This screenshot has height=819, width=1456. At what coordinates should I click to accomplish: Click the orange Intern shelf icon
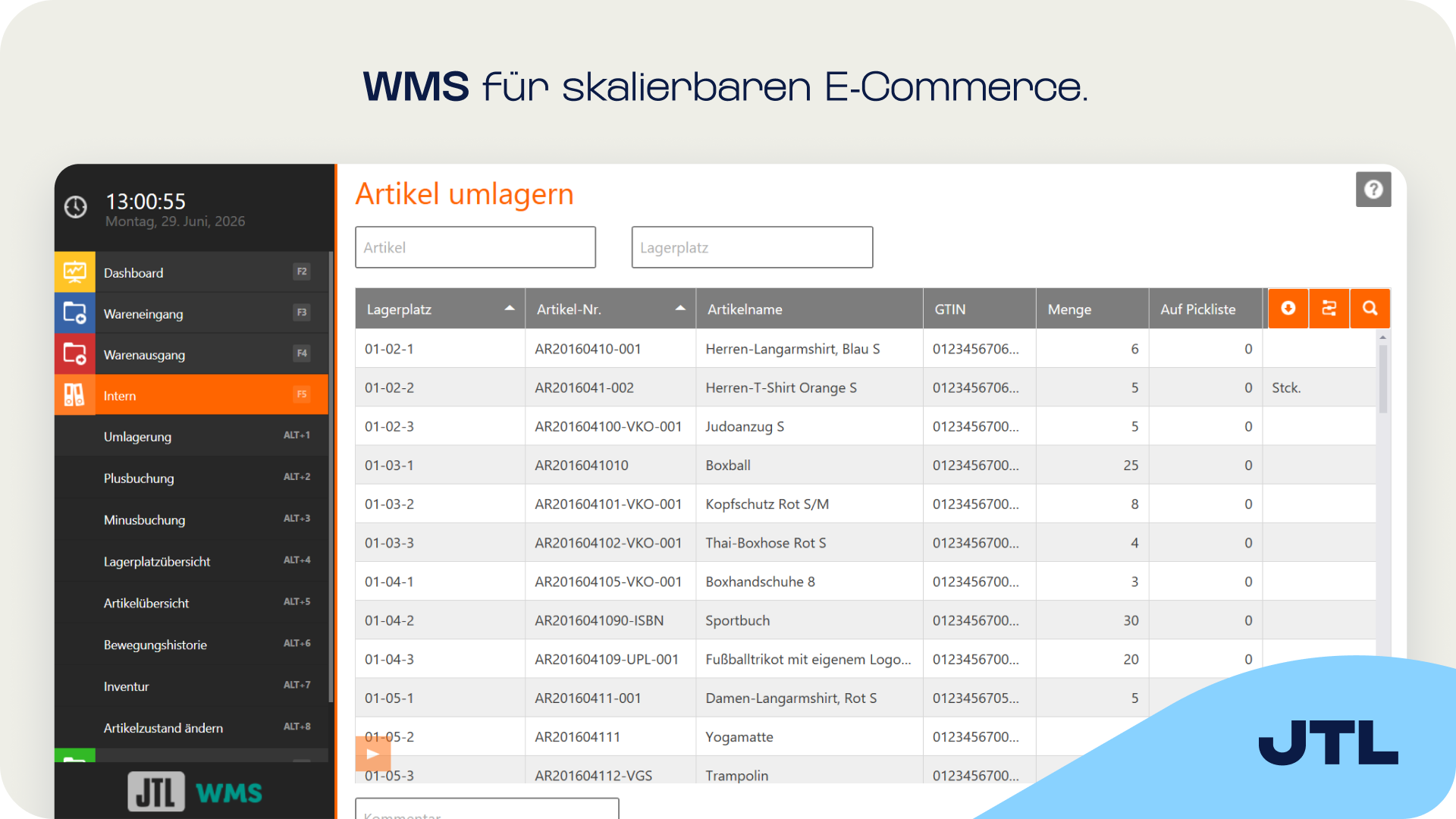coord(74,395)
